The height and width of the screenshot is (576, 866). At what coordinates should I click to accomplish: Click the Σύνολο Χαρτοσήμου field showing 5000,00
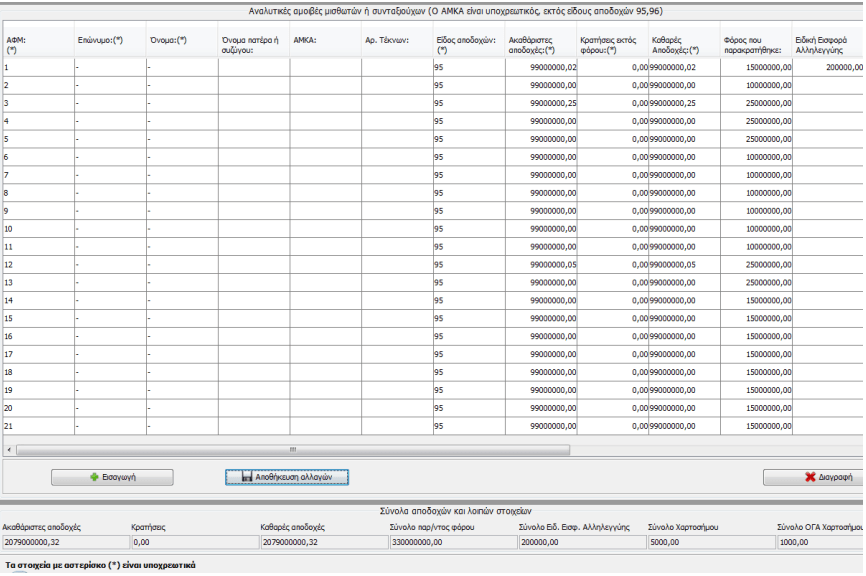coord(712,542)
